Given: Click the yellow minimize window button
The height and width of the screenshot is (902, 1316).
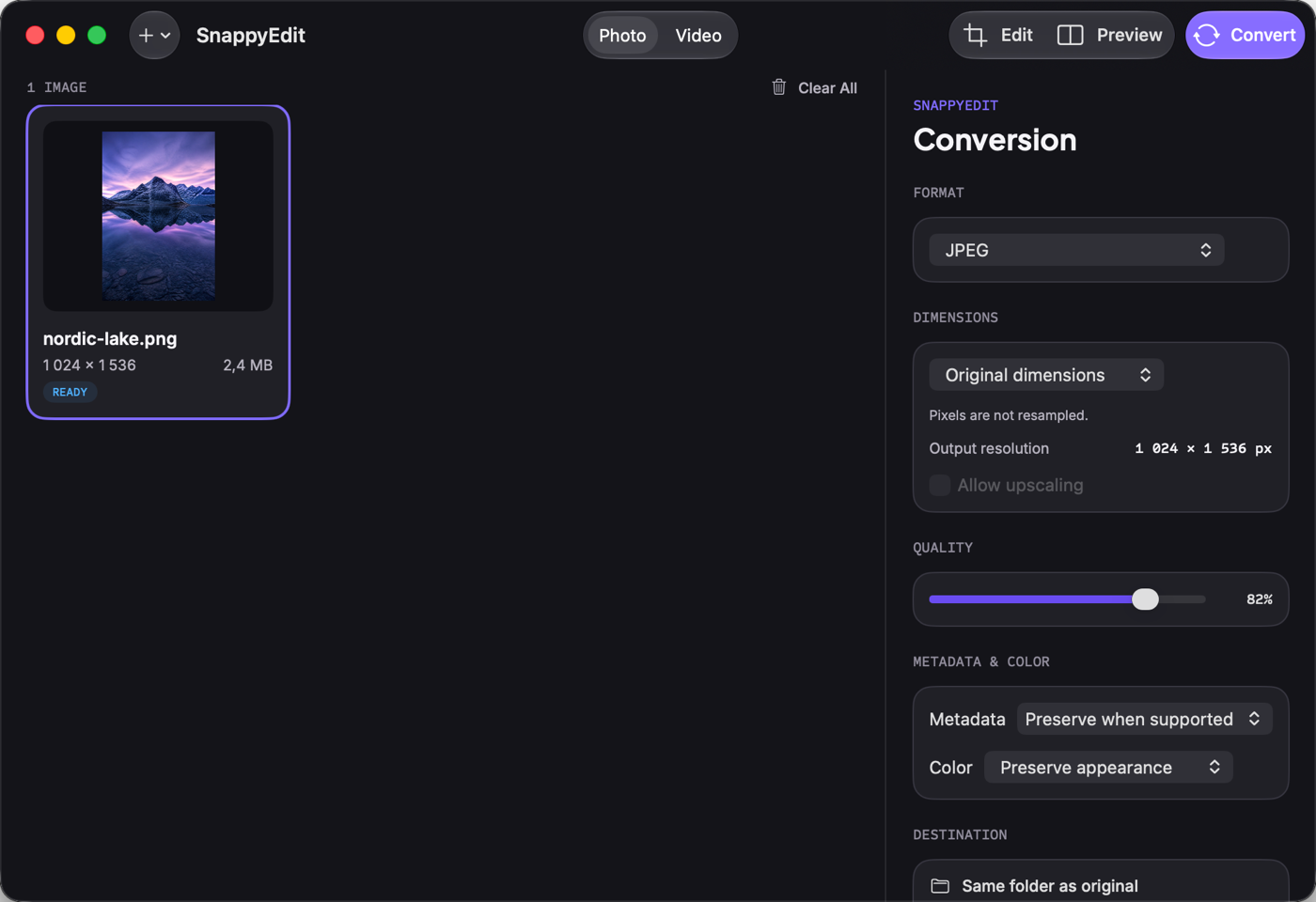Looking at the screenshot, I should (66, 36).
